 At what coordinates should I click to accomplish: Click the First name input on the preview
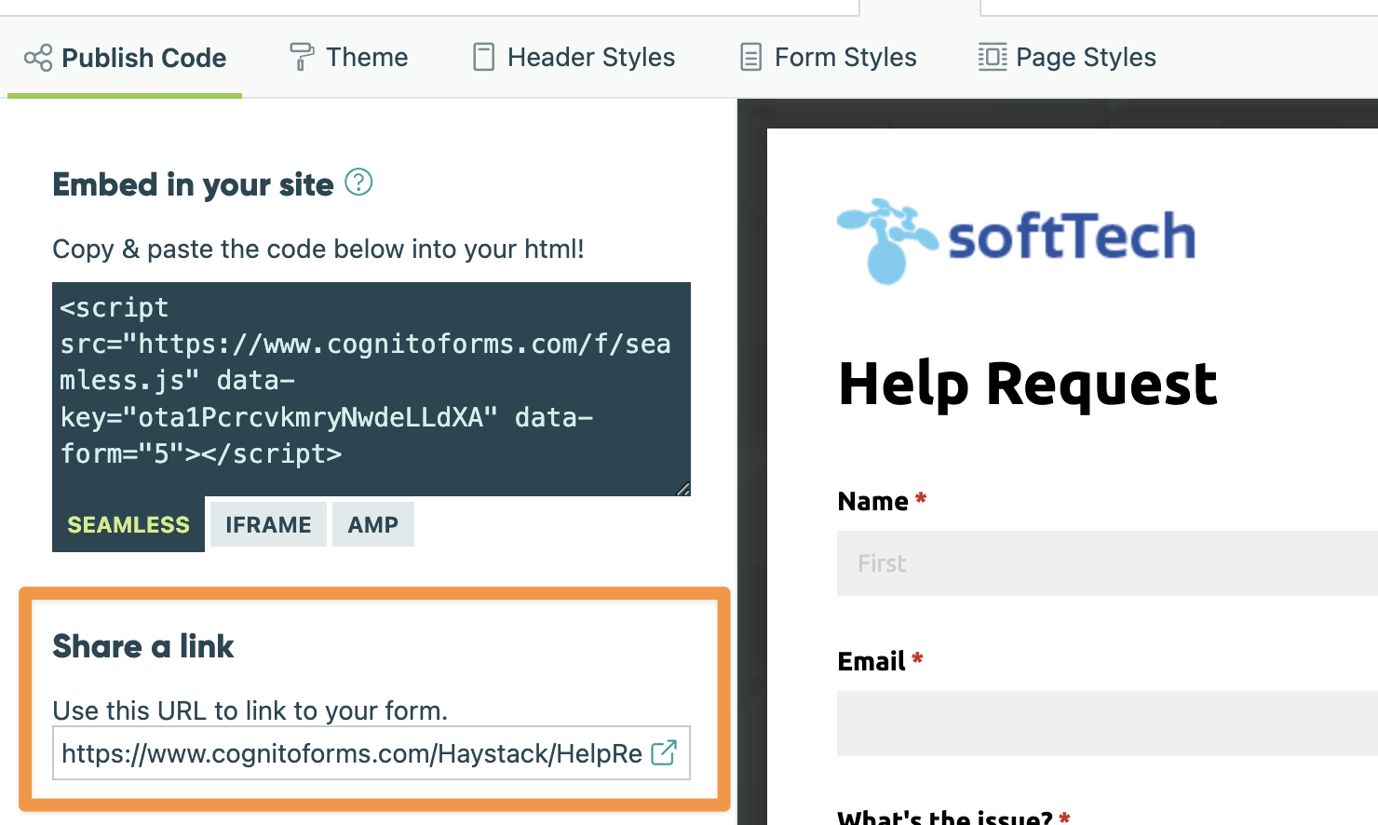1100,562
